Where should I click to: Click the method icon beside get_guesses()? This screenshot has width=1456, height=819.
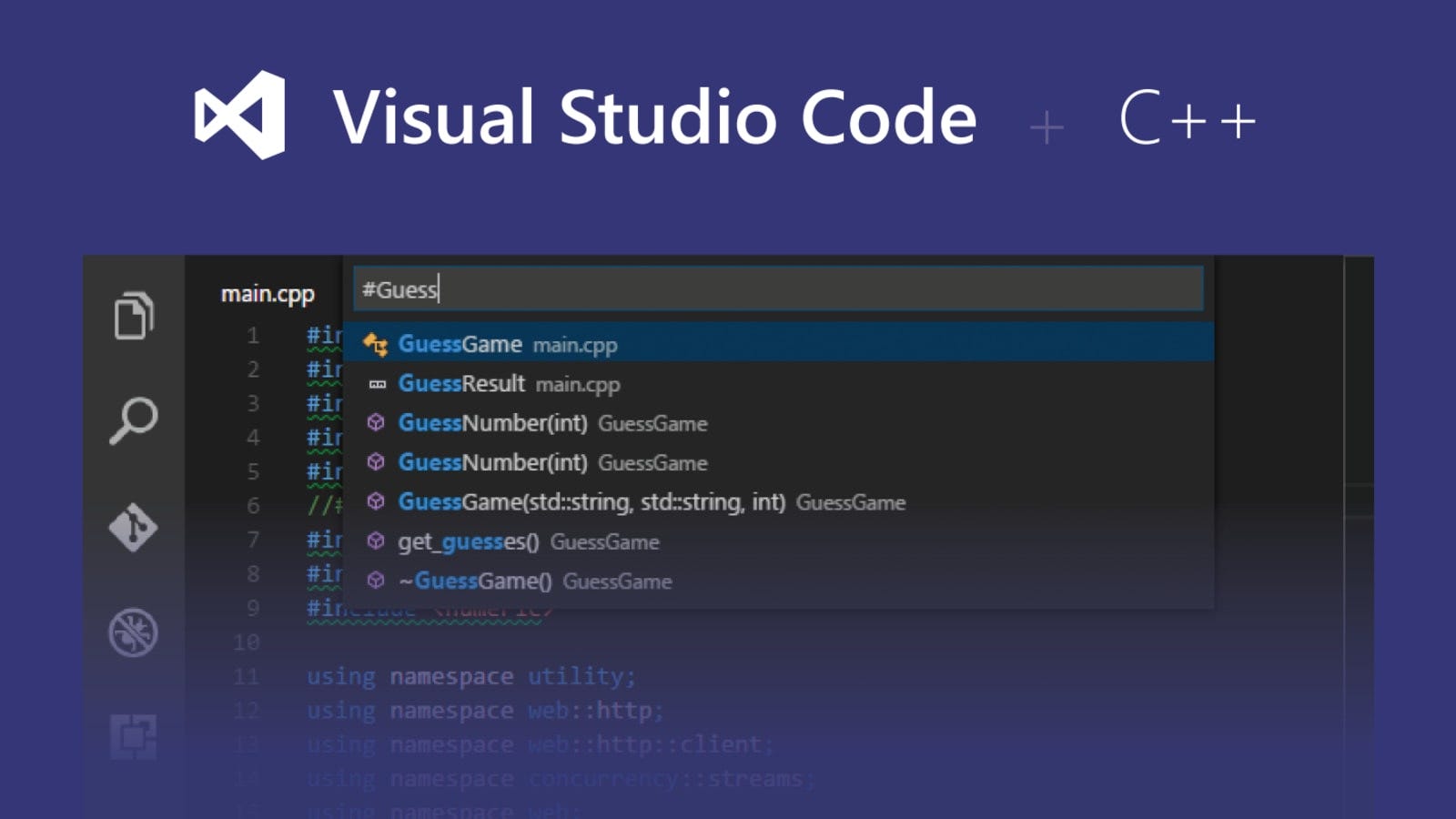pyautogui.click(x=376, y=542)
